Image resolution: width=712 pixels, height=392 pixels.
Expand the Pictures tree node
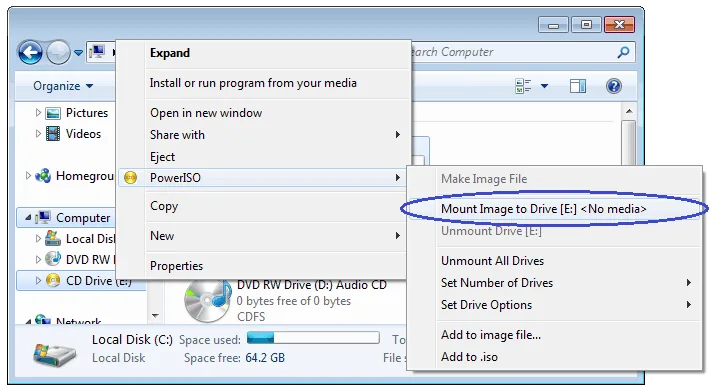click(x=38, y=113)
